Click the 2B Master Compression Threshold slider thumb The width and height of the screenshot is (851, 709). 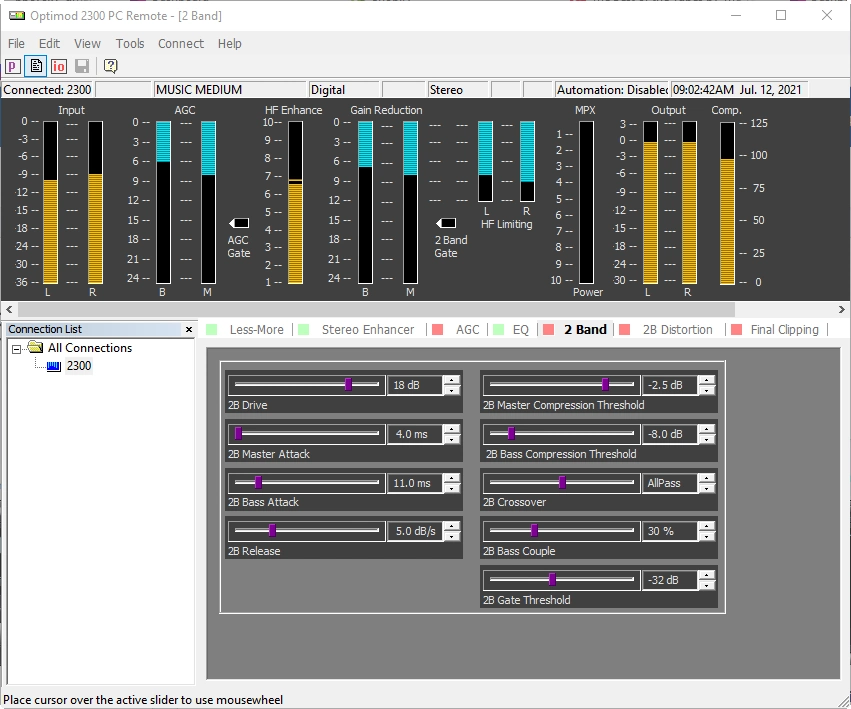605,385
